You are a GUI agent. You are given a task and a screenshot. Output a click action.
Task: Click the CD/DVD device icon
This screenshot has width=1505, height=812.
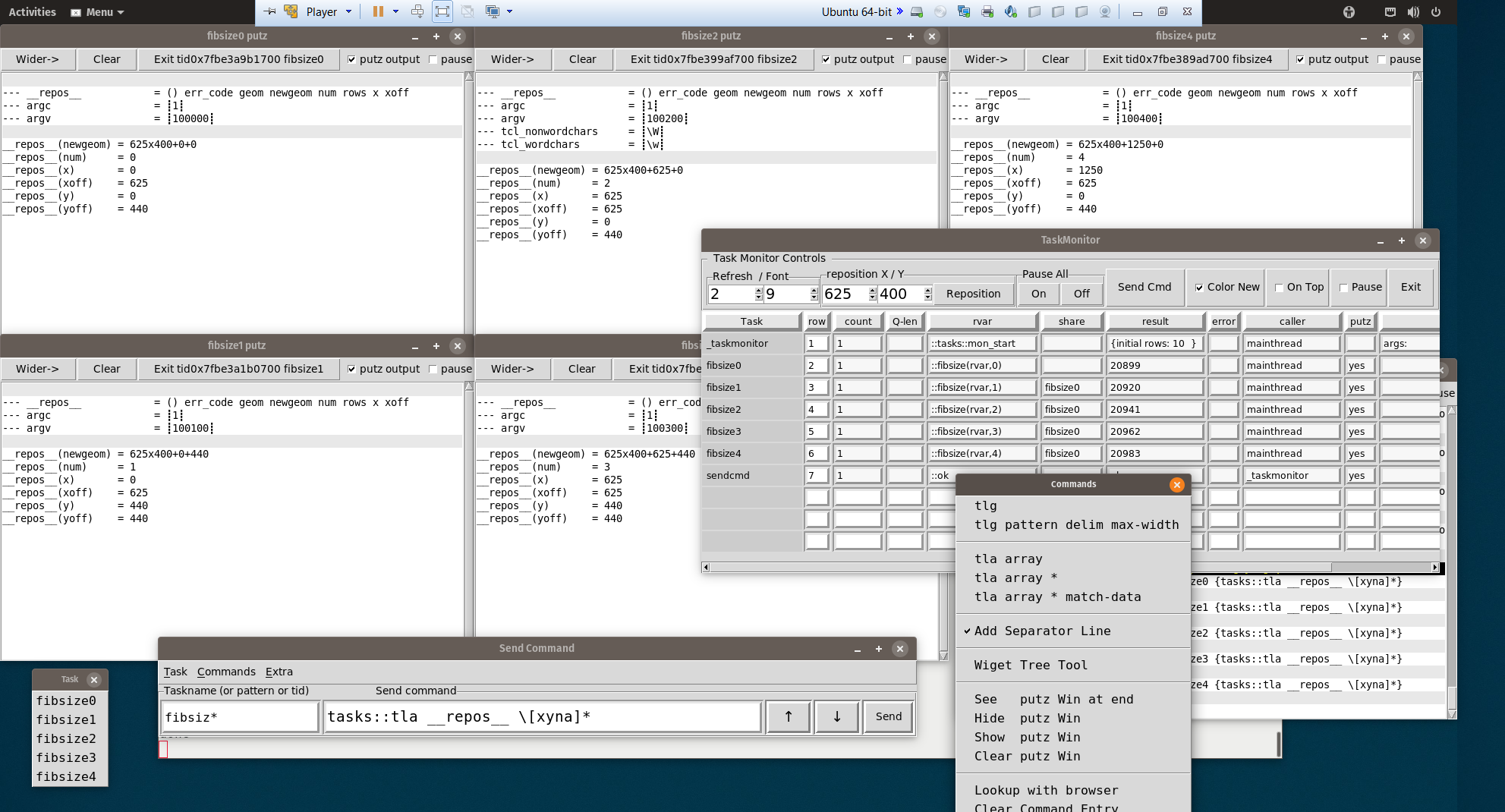[x=940, y=11]
